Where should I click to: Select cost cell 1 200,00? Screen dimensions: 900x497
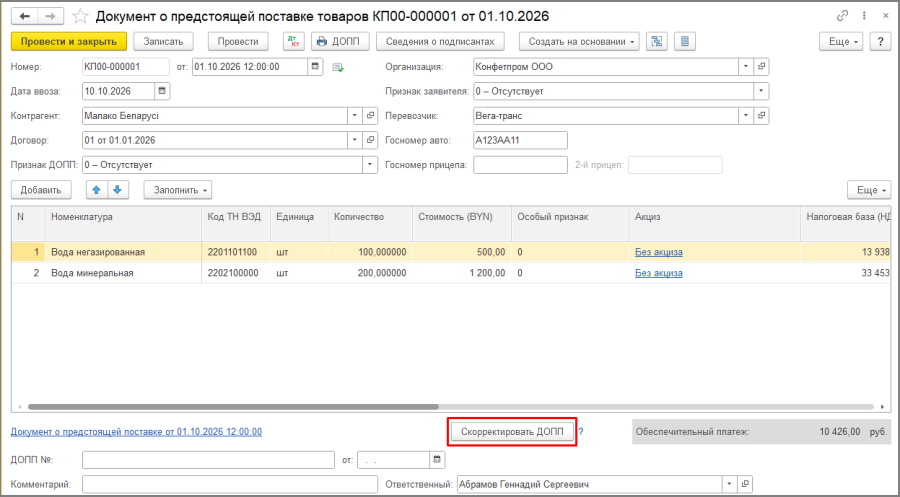462,273
